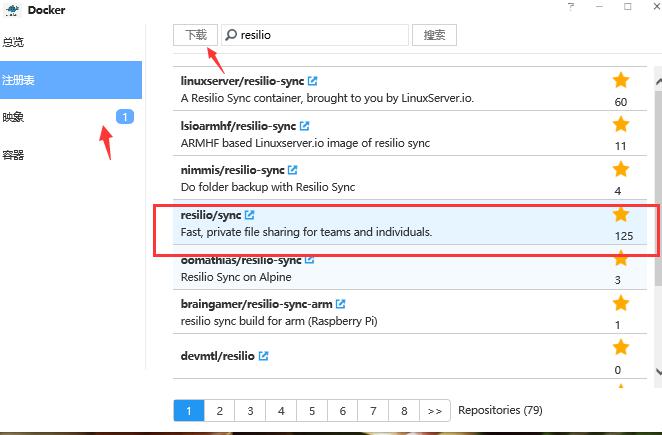This screenshot has height=435, width=662.
Task: Open resilio/sync external link icon
Action: (250, 215)
